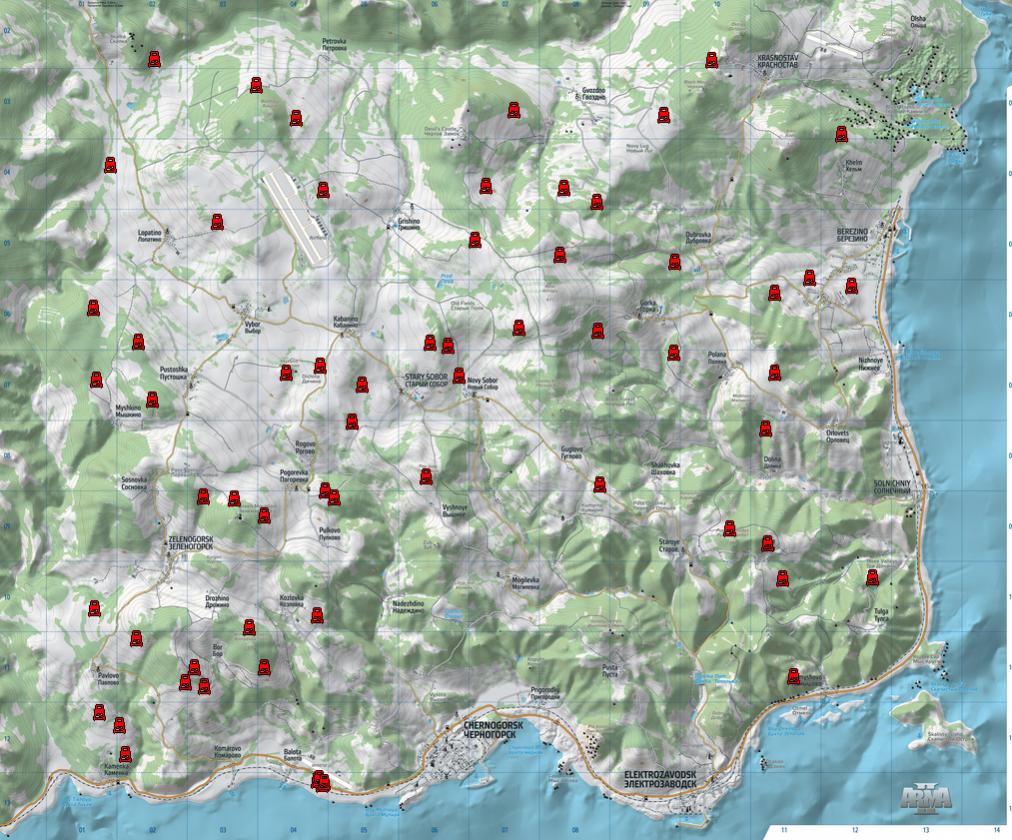1012x840 pixels.
Task: Select the Balota label
Action: point(292,755)
